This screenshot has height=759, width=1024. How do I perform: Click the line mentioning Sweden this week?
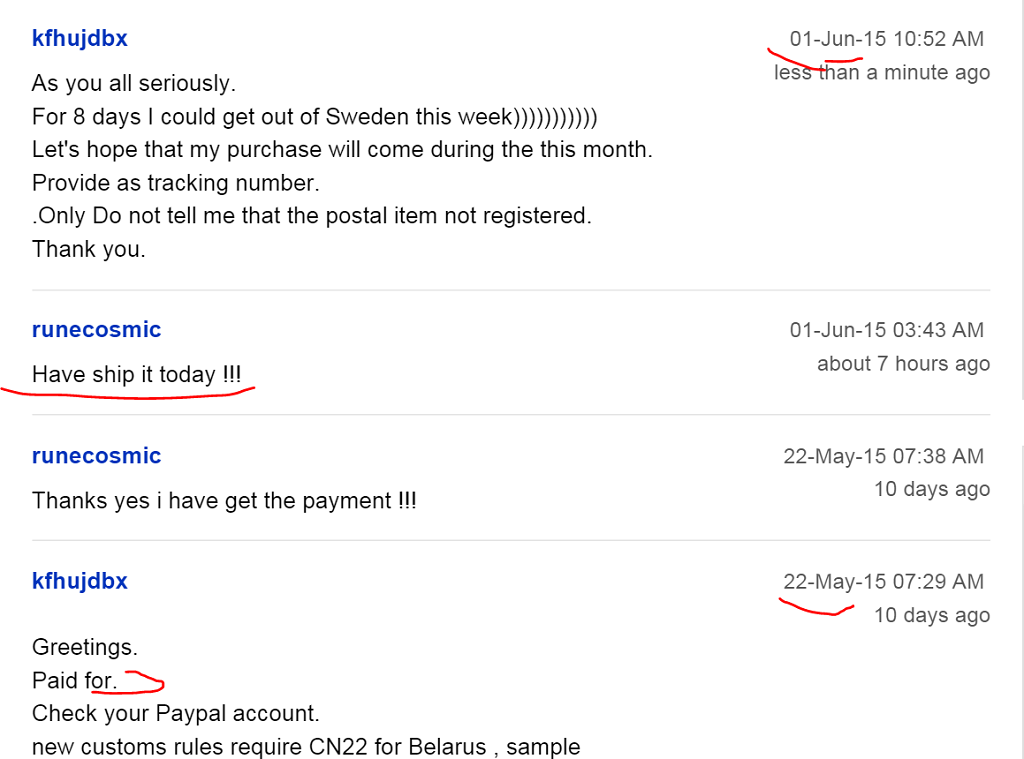(x=315, y=117)
